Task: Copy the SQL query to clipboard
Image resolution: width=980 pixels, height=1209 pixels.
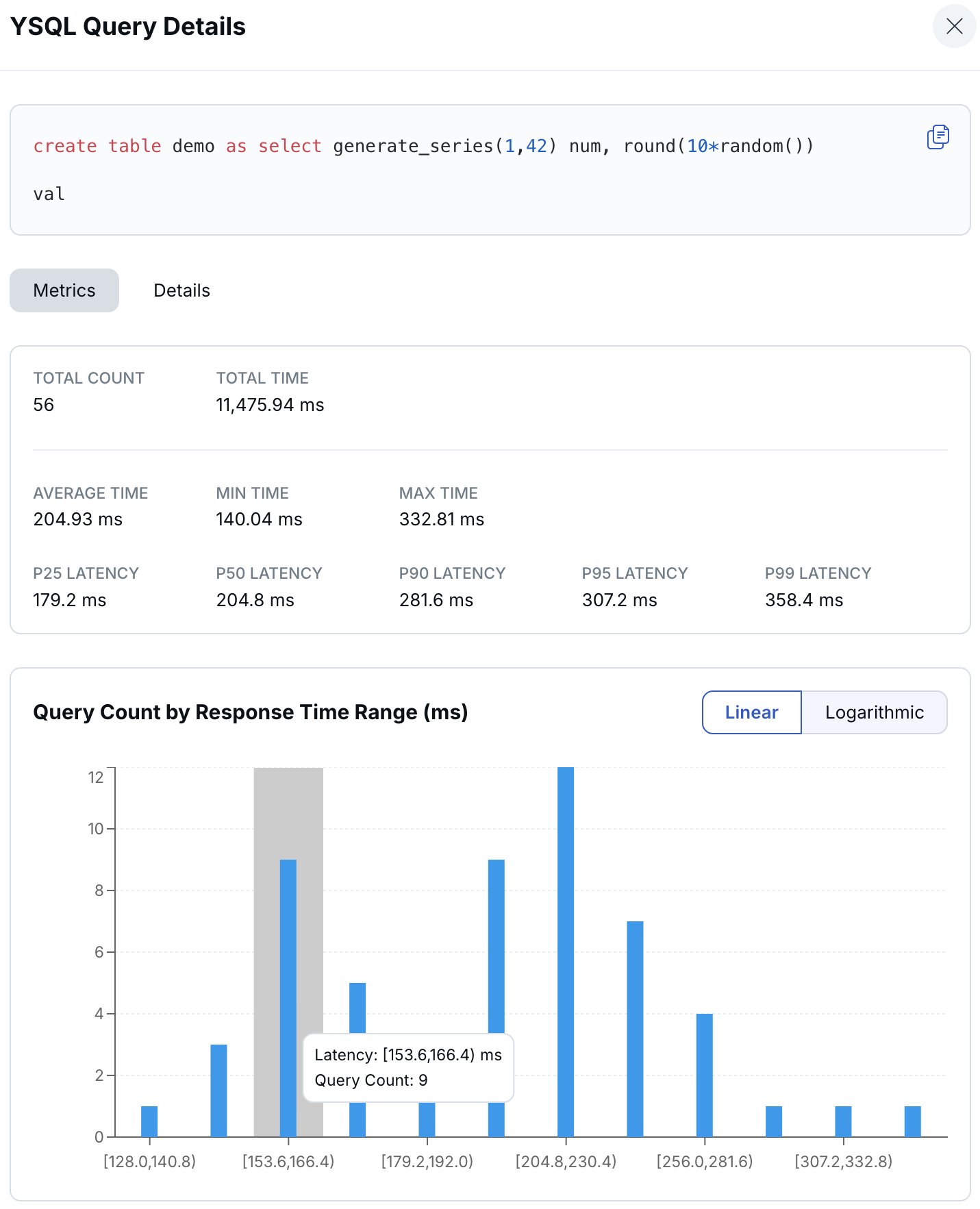Action: [x=938, y=137]
